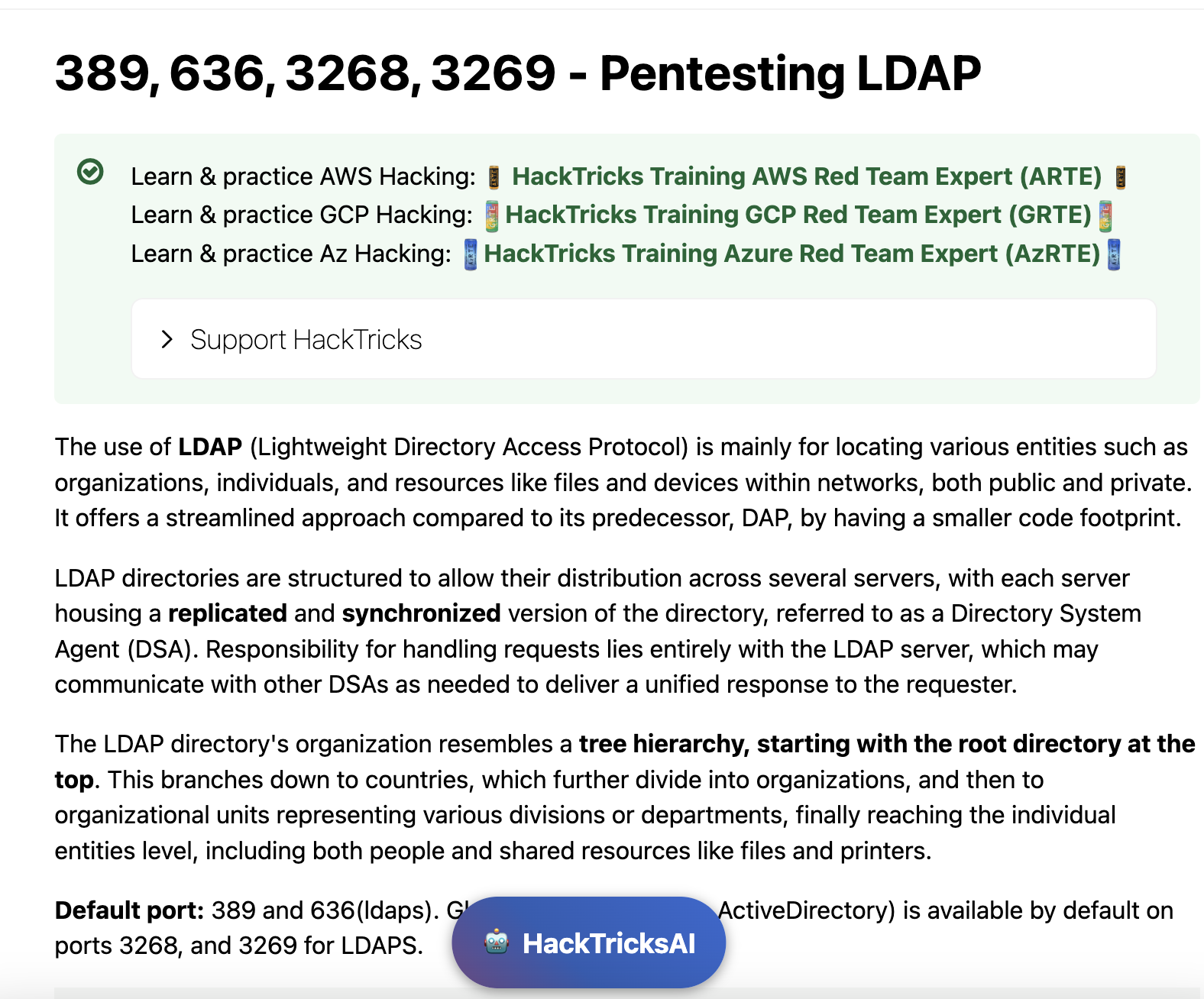Image resolution: width=1204 pixels, height=999 pixels.
Task: Open HackTricks Training AWS Red Team Expert link
Action: click(806, 176)
